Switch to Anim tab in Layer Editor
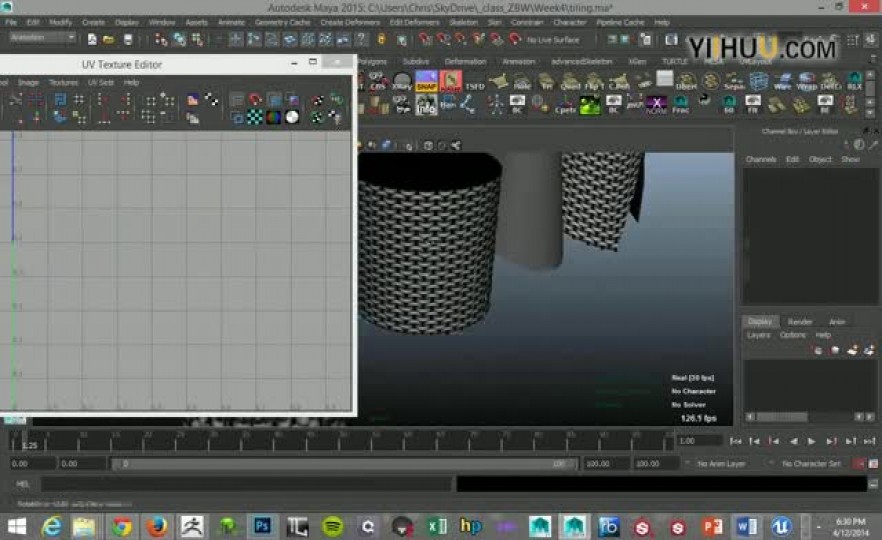The width and height of the screenshot is (882, 540). pyautogui.click(x=837, y=322)
